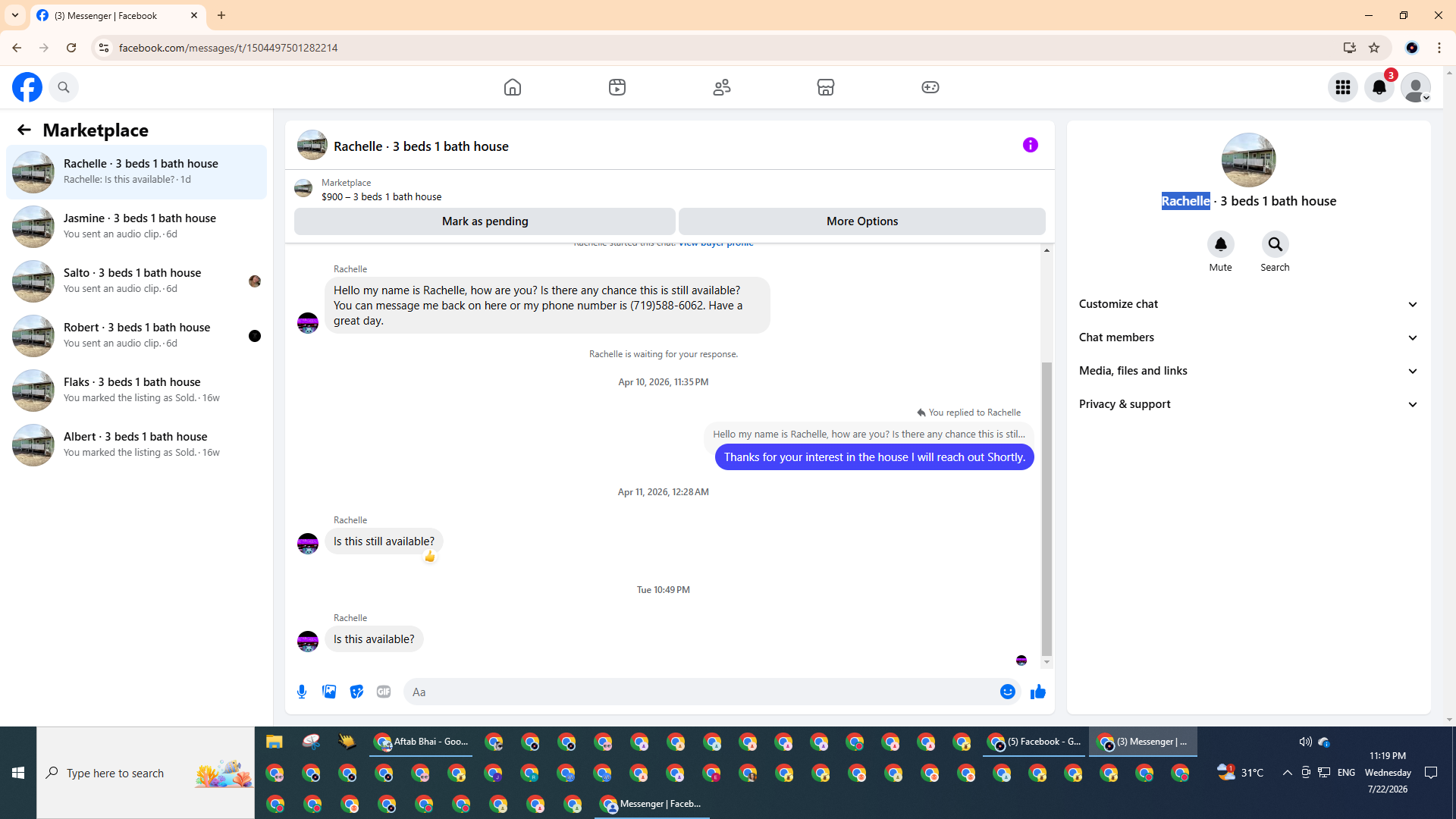Open Facebook search magnifier icon
The width and height of the screenshot is (1456, 819).
[x=64, y=87]
